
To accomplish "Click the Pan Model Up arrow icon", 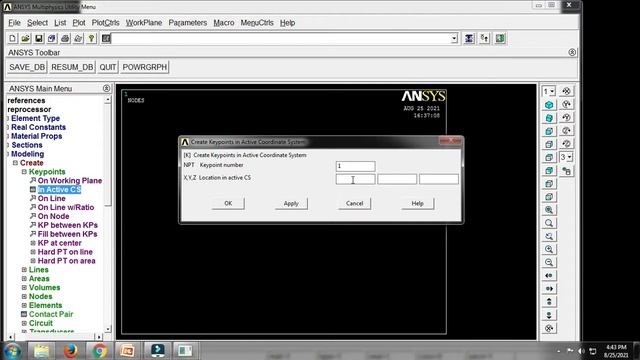I will [549, 302].
